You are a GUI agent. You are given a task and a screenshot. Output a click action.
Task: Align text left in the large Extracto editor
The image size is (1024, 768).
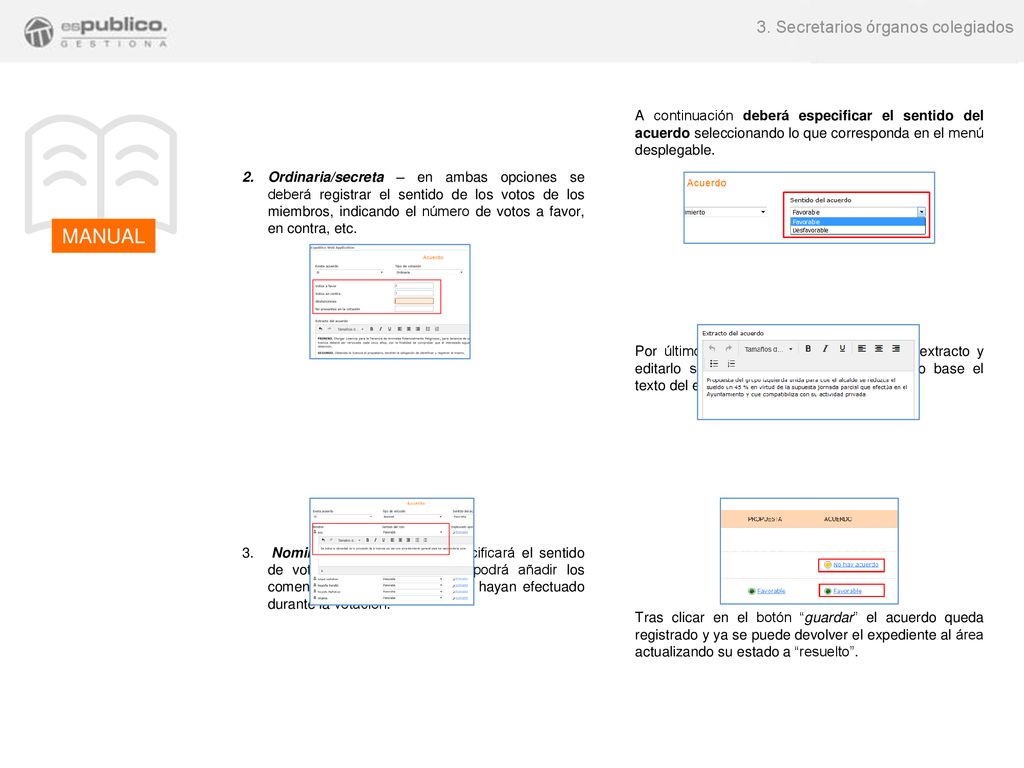862,349
